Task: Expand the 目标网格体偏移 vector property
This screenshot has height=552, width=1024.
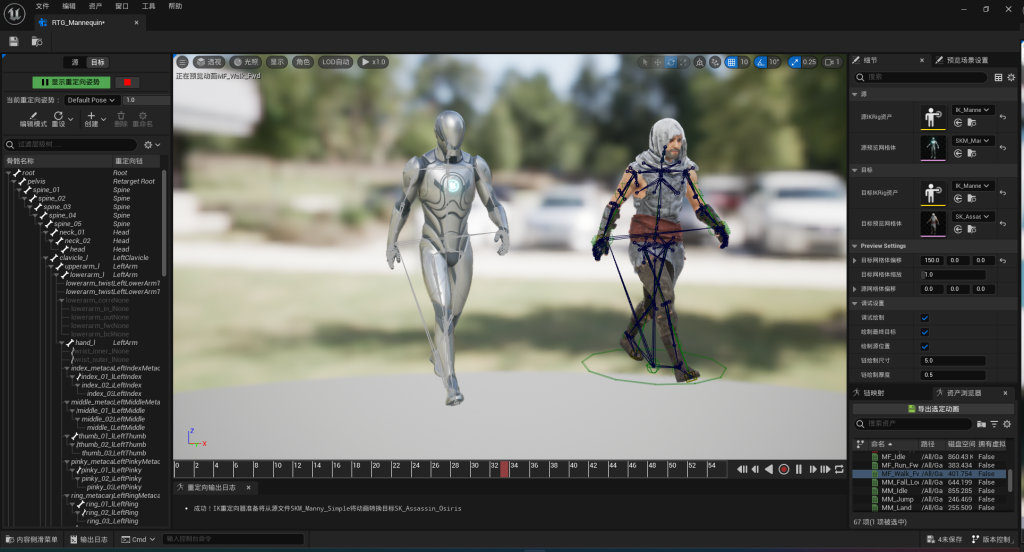Action: pyautogui.click(x=855, y=260)
